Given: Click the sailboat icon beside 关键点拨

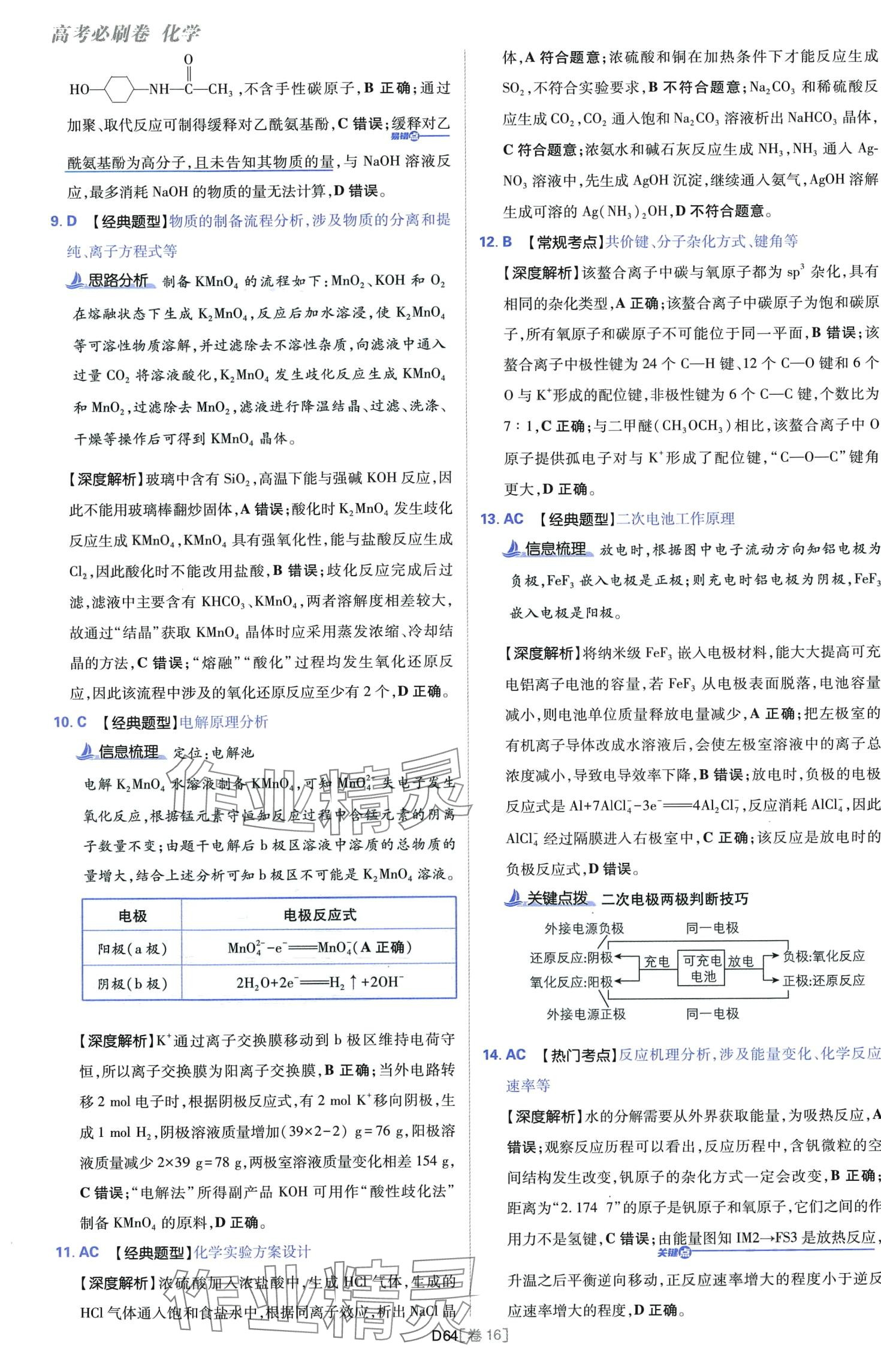Looking at the screenshot, I should [514, 898].
